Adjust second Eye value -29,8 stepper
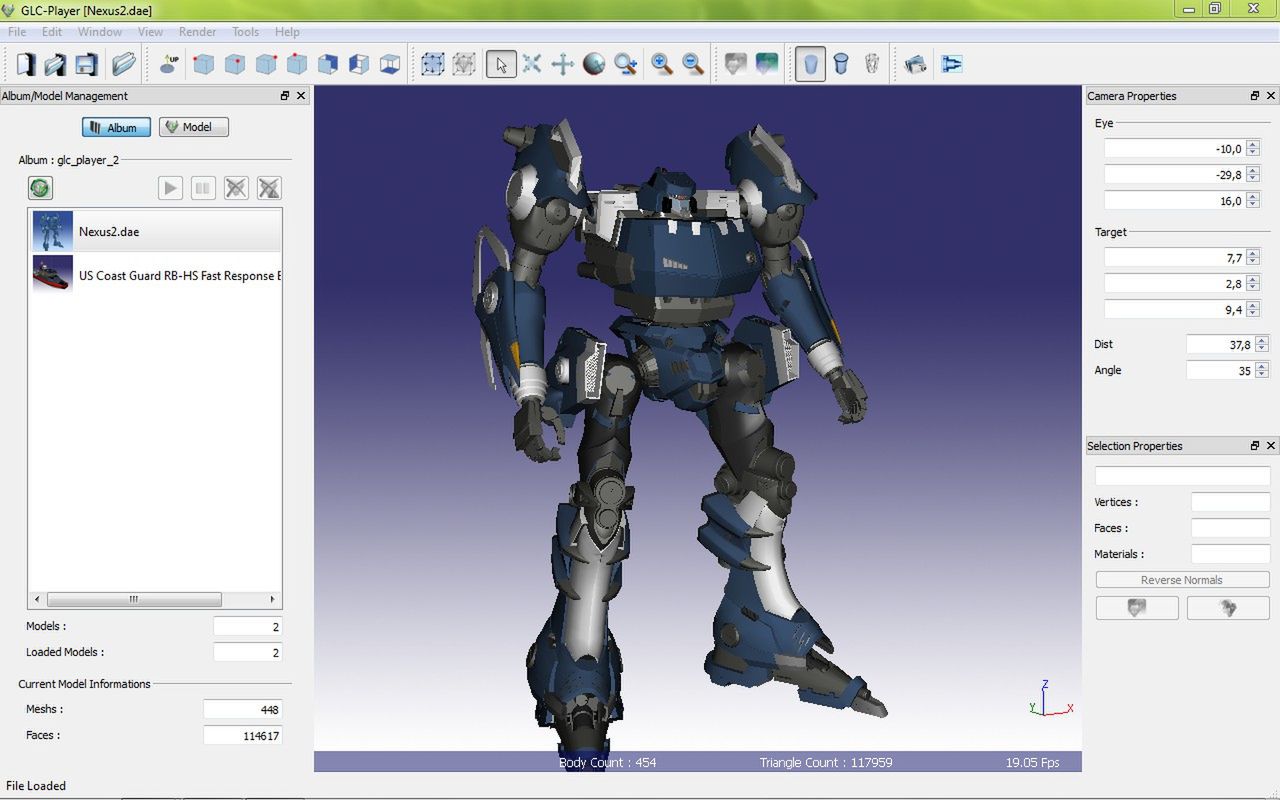 [x=1253, y=174]
